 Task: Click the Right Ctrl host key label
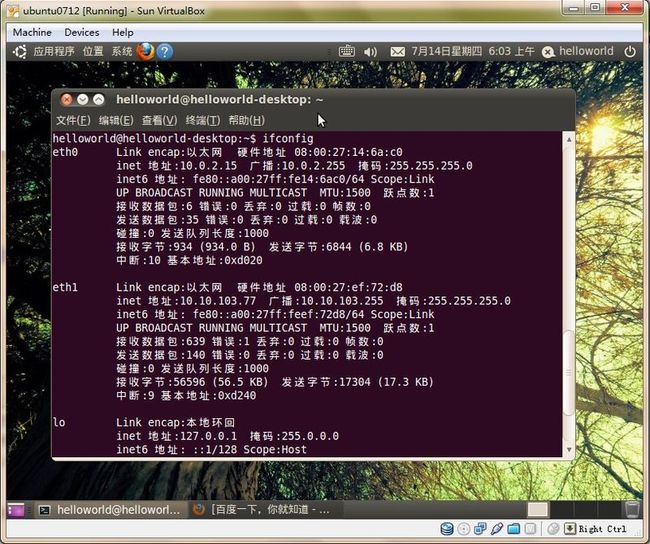602,529
